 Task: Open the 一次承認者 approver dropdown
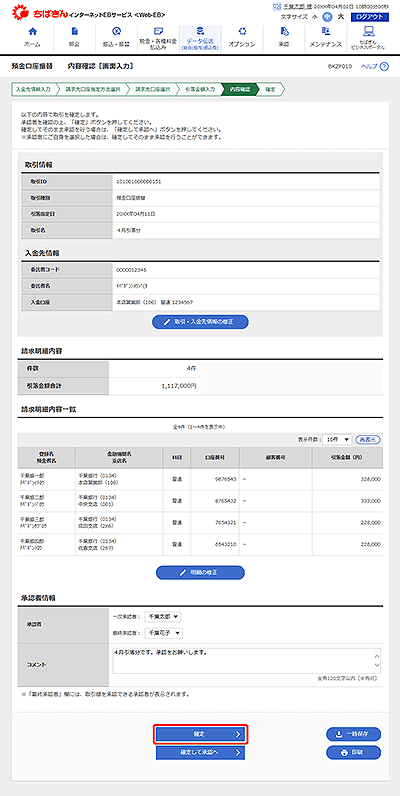coord(162,616)
